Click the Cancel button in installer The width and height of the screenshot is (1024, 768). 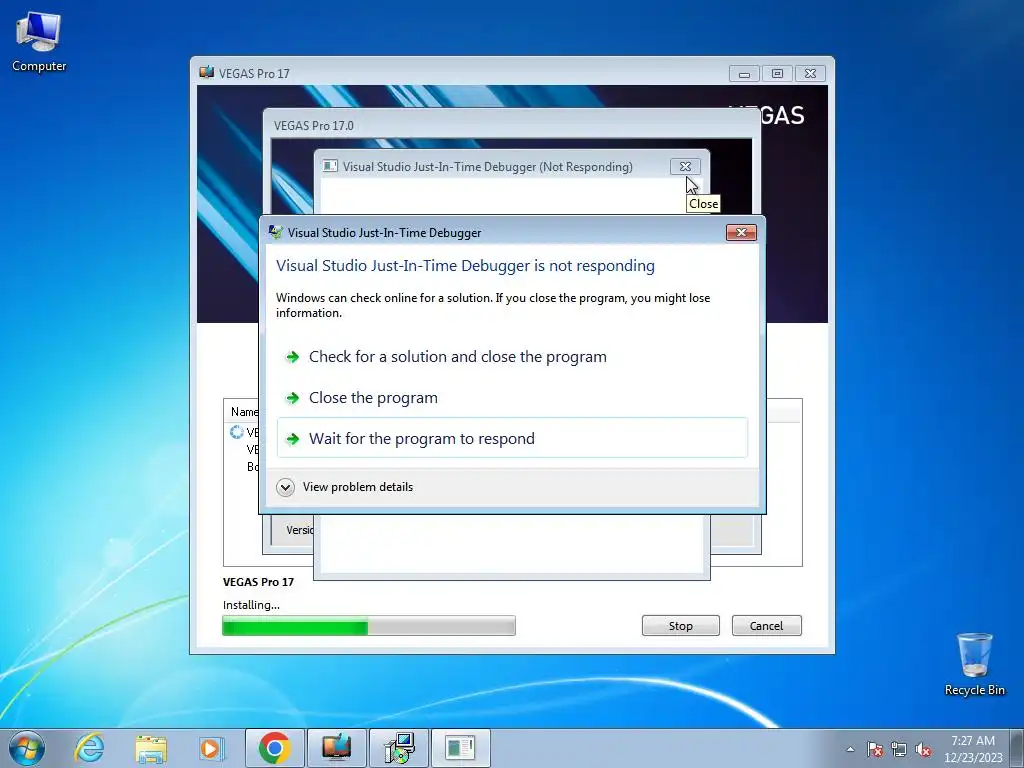[x=766, y=626]
